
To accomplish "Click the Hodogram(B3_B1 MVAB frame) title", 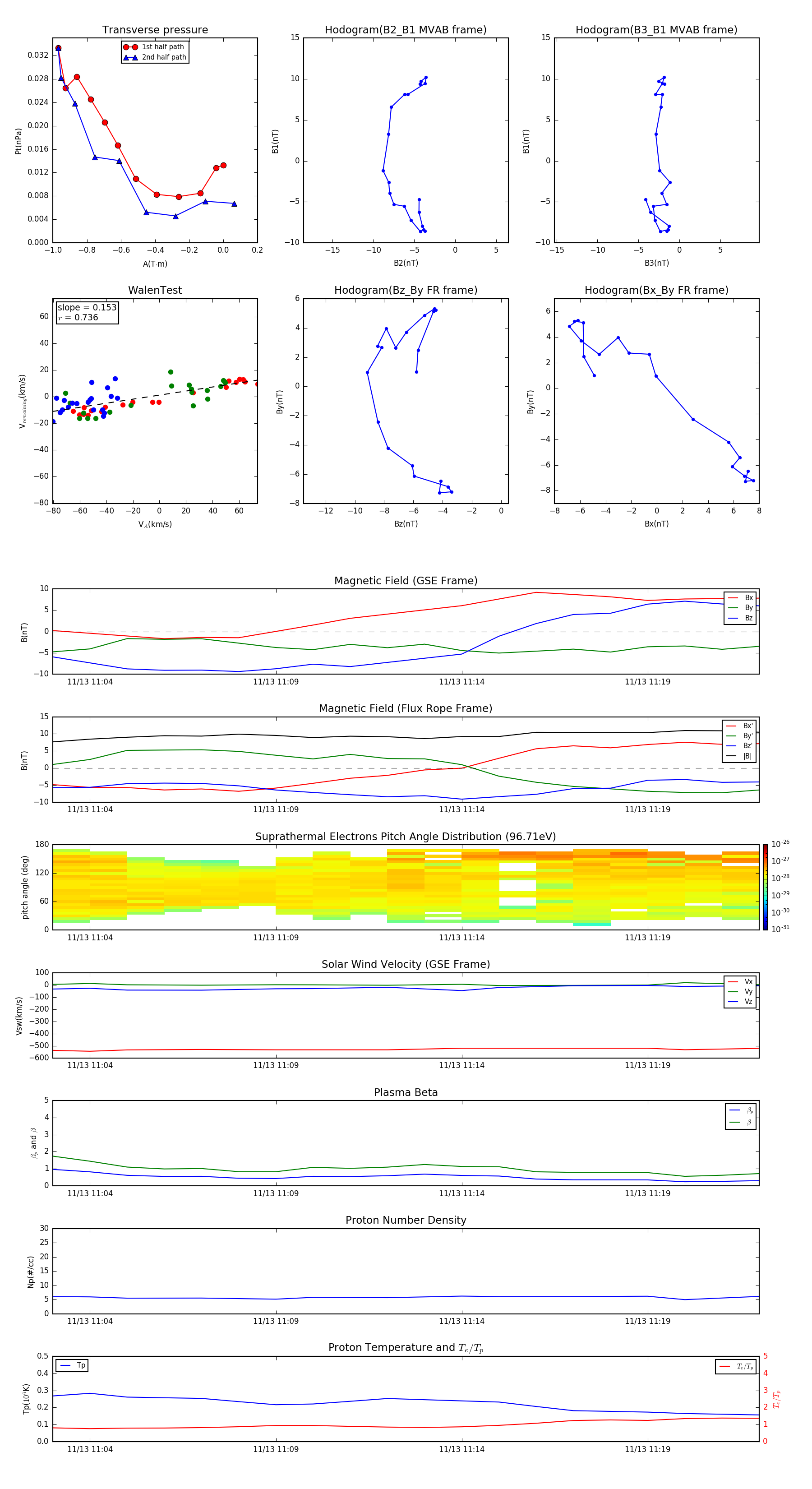I will pos(656,29).
